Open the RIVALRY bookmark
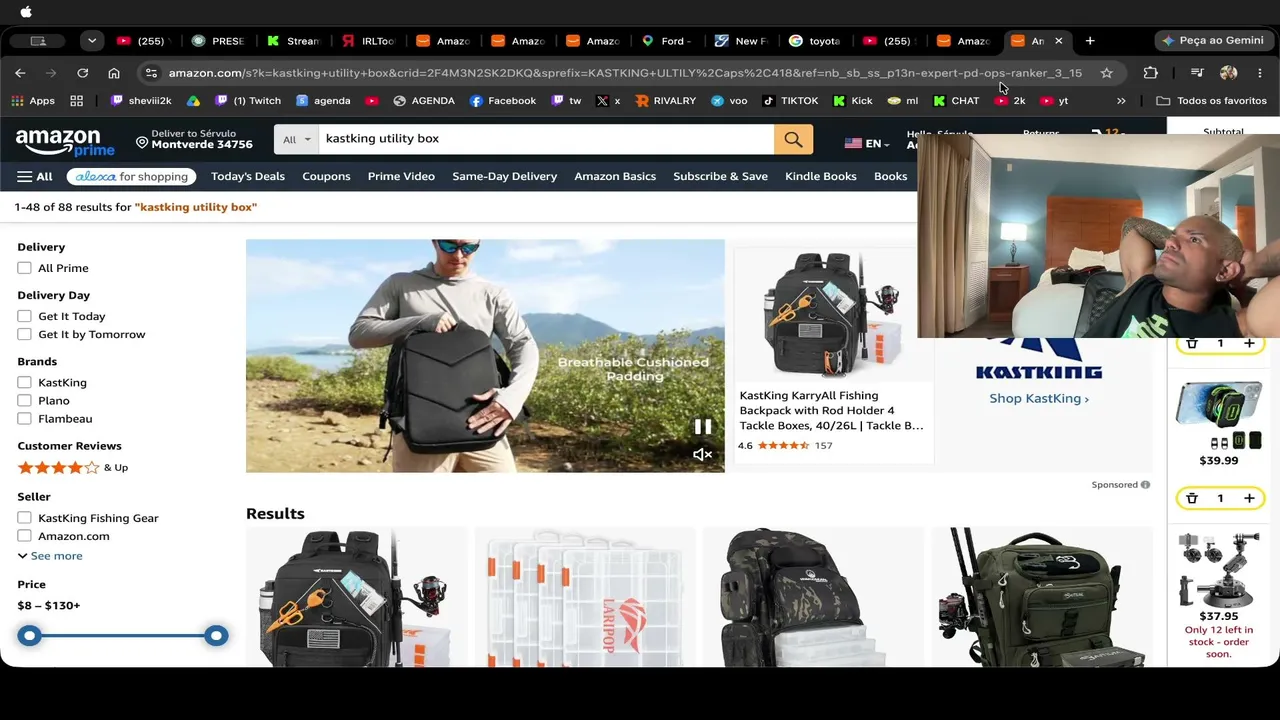The image size is (1280, 720). click(x=665, y=101)
